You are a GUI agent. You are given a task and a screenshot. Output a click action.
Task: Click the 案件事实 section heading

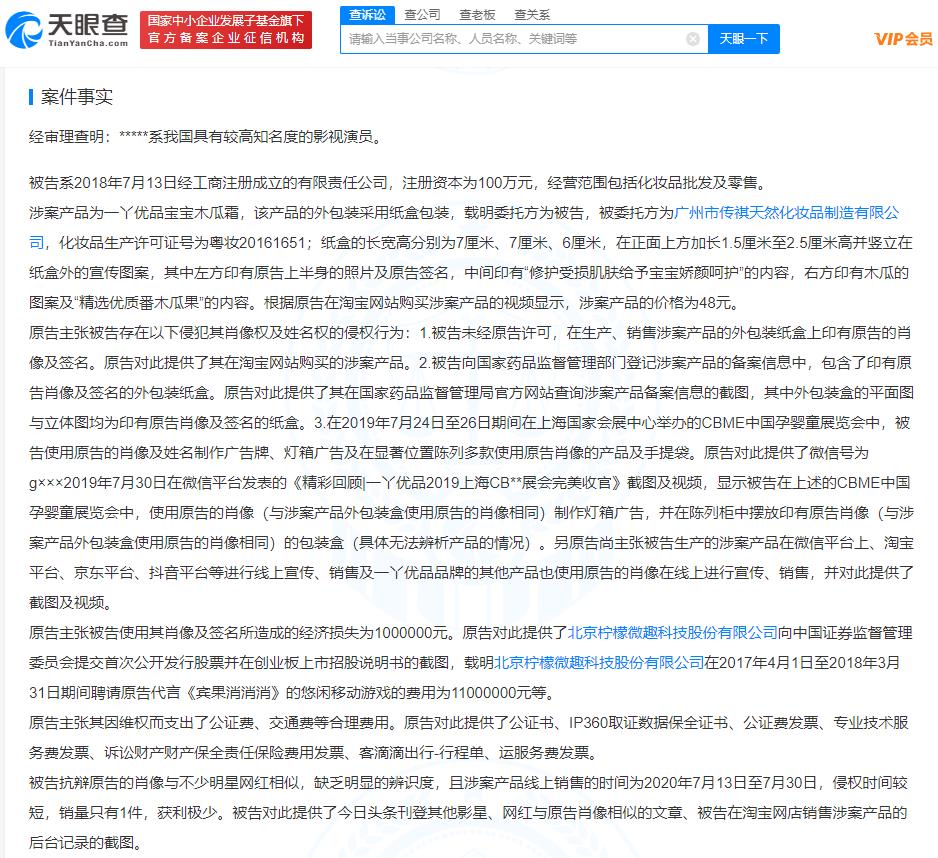(77, 97)
